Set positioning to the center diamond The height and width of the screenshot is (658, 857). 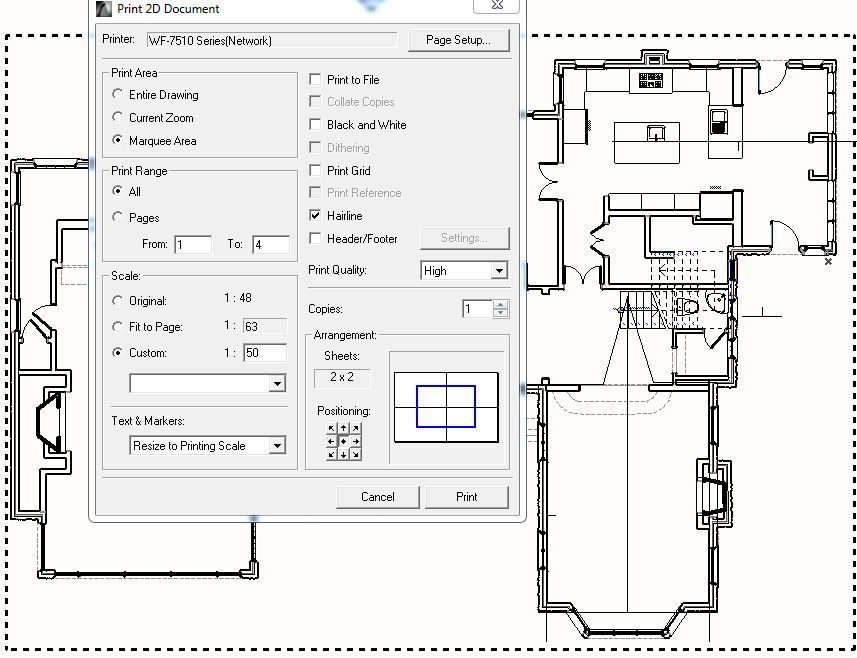coord(343,441)
